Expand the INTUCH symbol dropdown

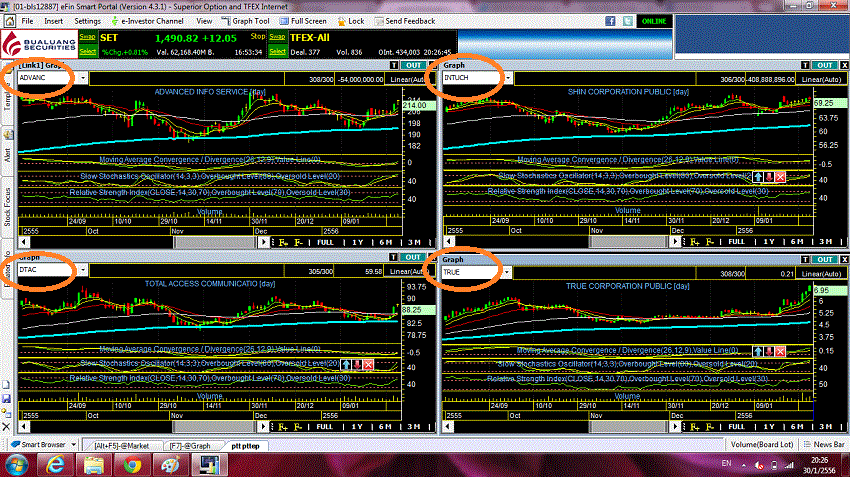coord(508,78)
